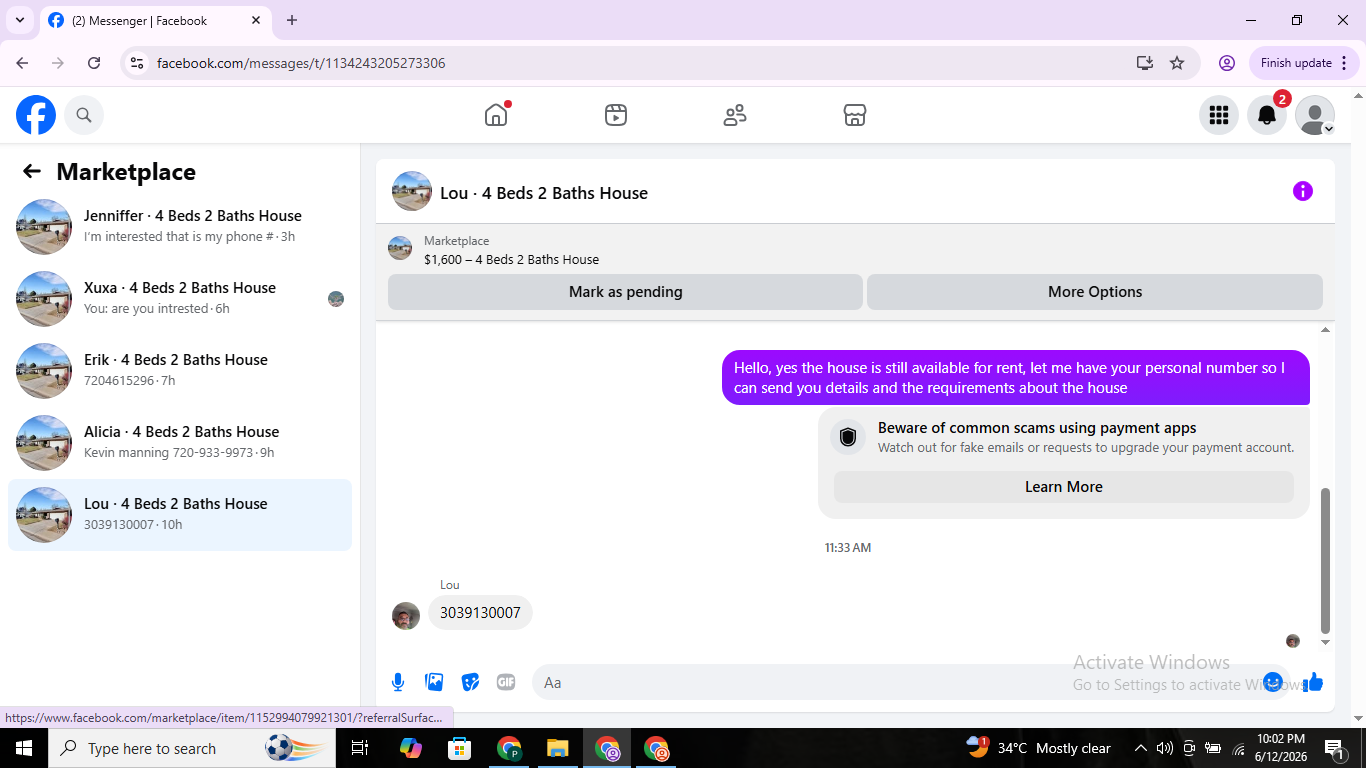Screen dimensions: 1366x768
Task: Click the chat scroll up arrow
Action: (x=1326, y=330)
